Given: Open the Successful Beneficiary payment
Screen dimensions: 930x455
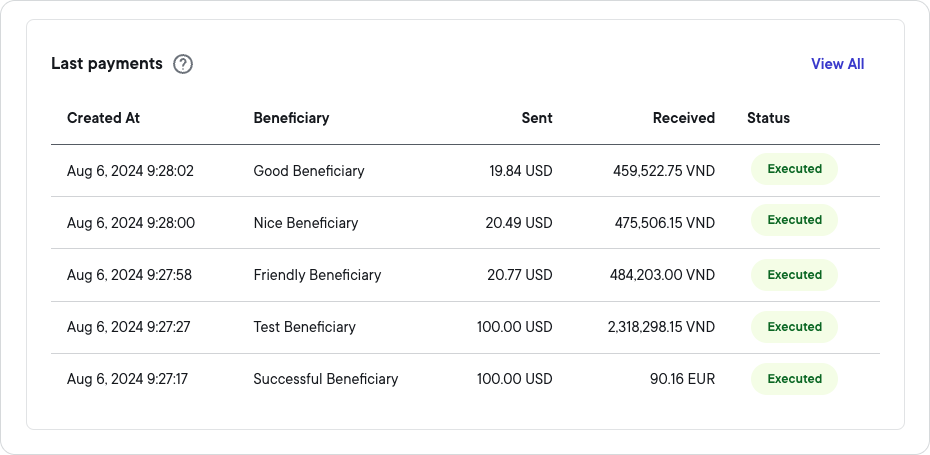Looking at the screenshot, I should 325,379.
